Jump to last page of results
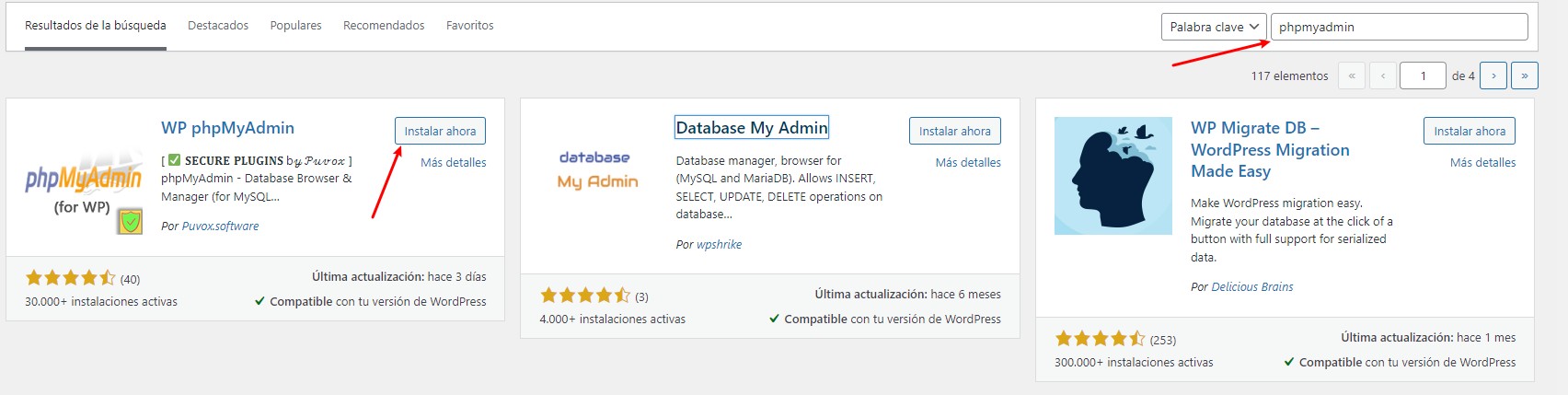Viewport: 1568px width, 395px height. pyautogui.click(x=1524, y=76)
